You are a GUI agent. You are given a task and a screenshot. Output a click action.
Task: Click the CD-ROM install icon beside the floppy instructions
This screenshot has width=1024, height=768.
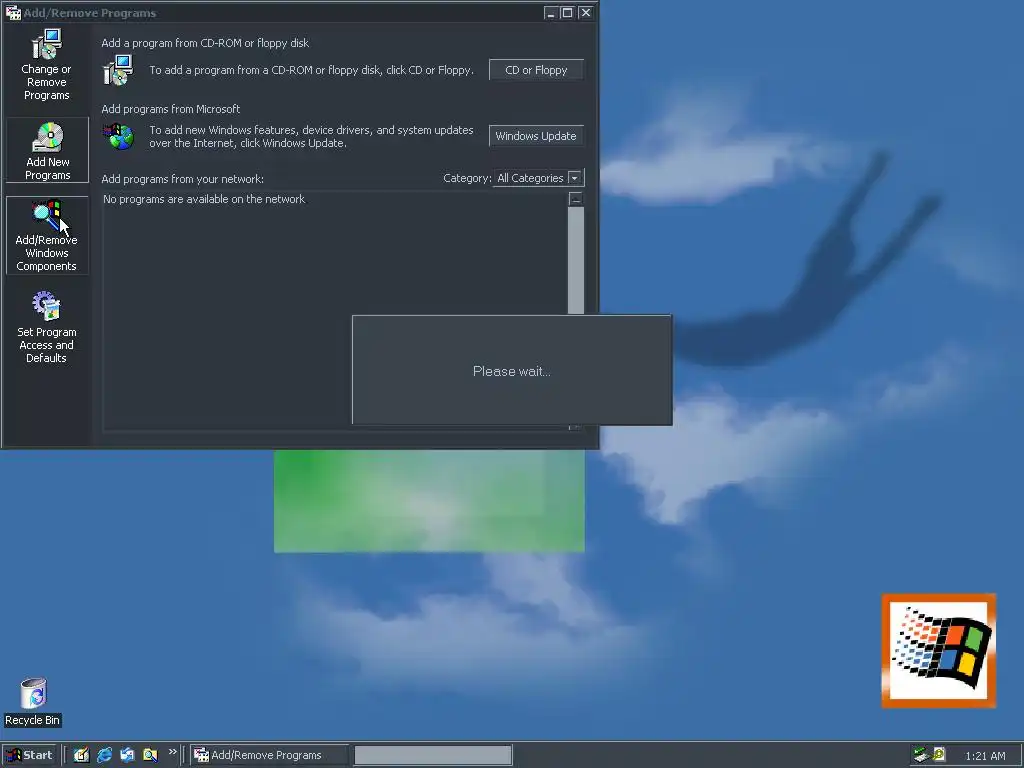(x=118, y=70)
